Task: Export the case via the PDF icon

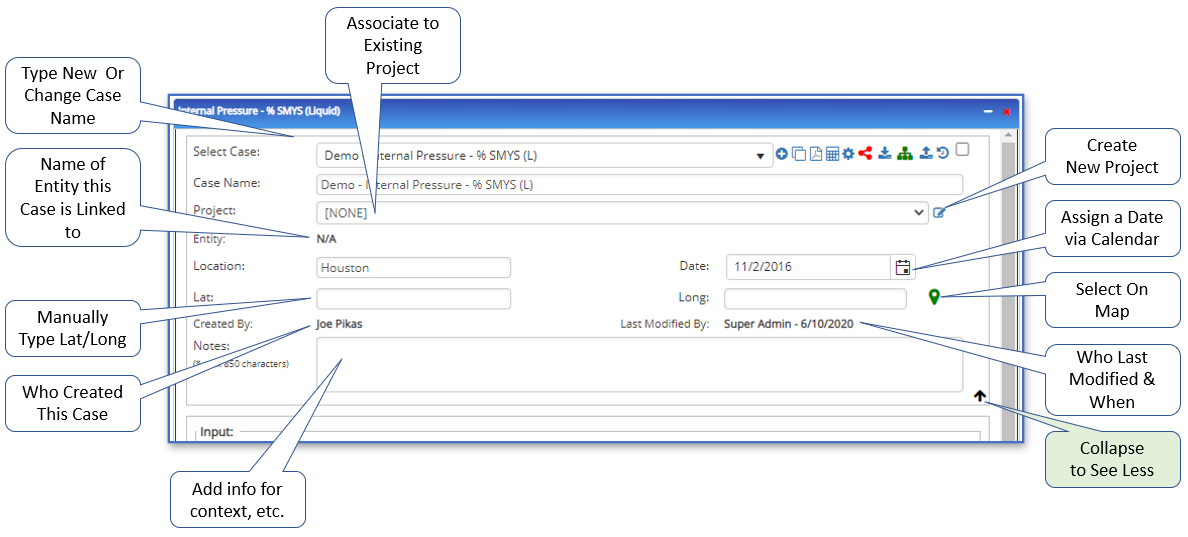Action: point(816,153)
